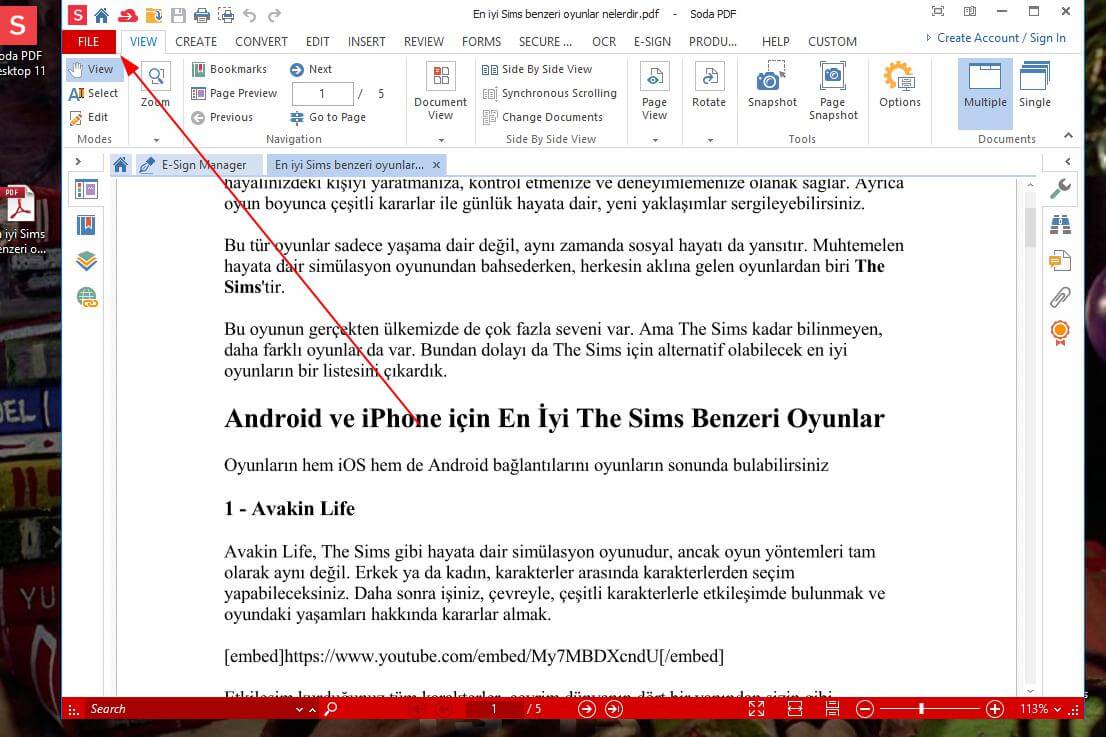Switch to Edit mode
This screenshot has width=1106, height=737.
coord(89,117)
